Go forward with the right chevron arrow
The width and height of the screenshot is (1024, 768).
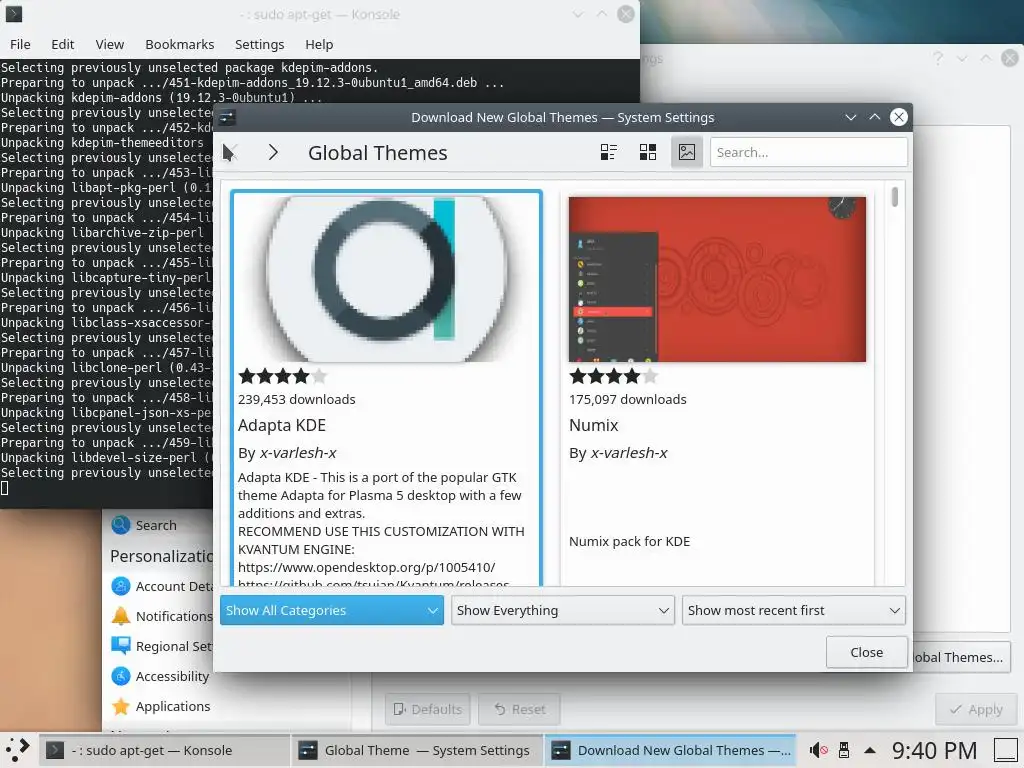(x=273, y=152)
